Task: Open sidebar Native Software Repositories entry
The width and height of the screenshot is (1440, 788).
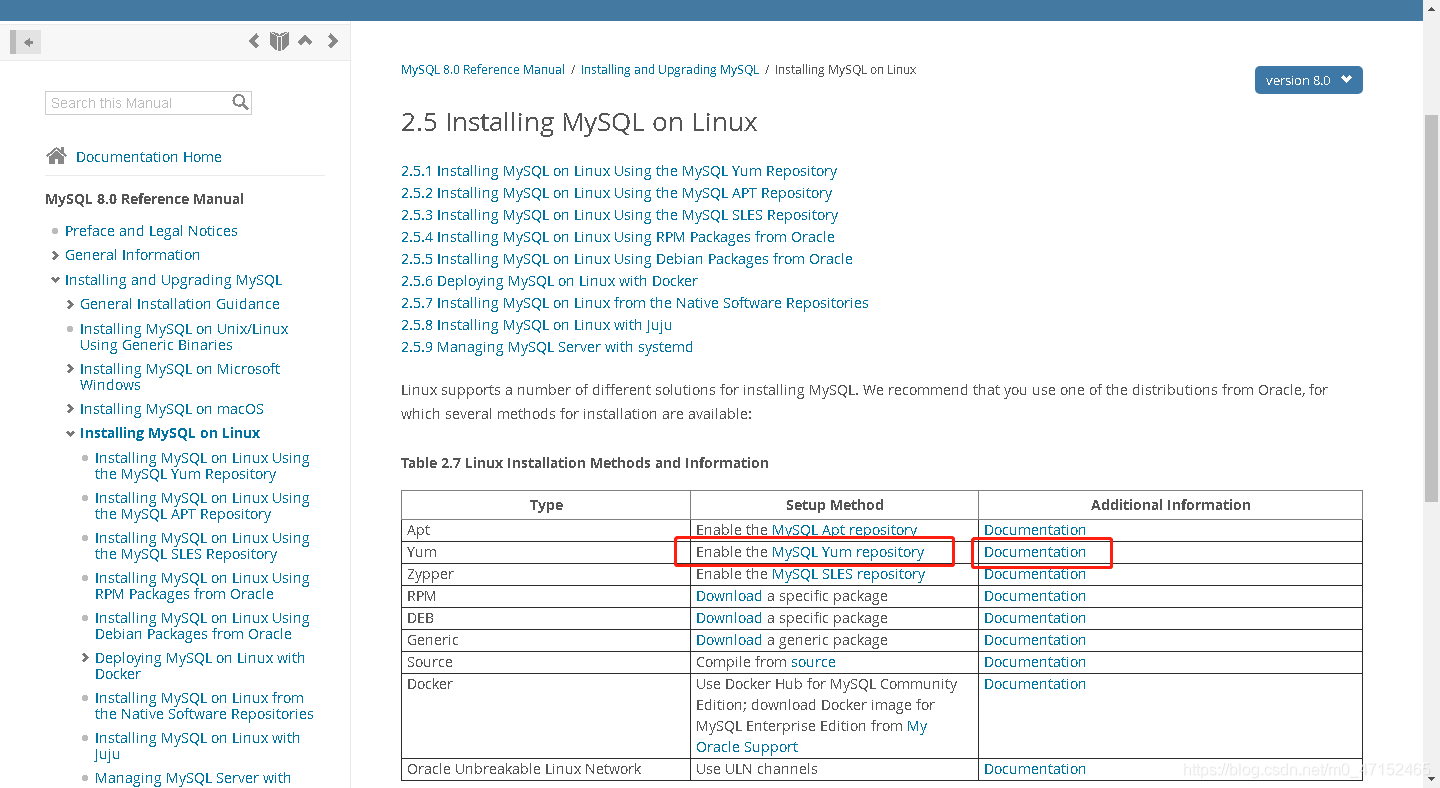Action: [204, 706]
